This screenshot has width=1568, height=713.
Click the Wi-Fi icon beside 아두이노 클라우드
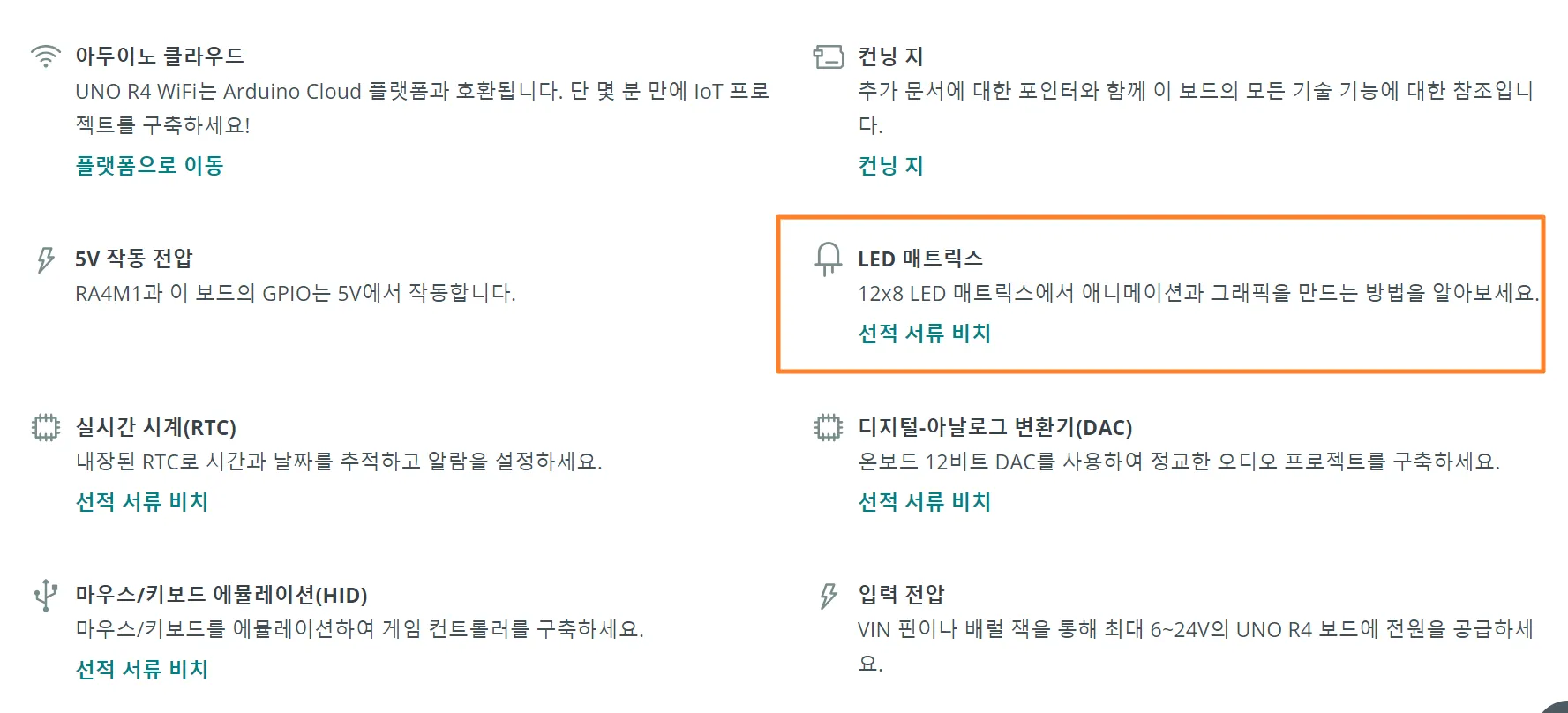point(45,56)
